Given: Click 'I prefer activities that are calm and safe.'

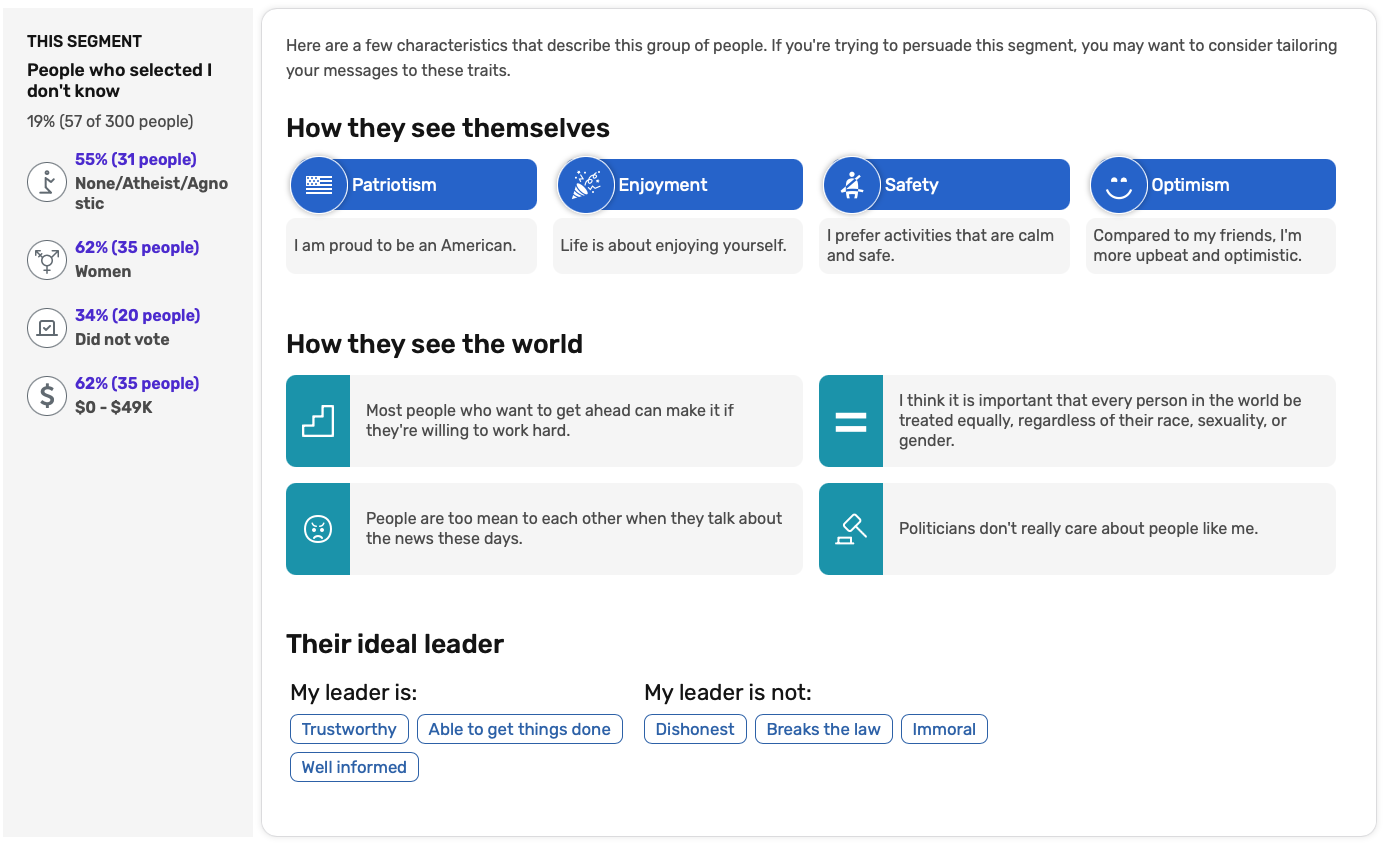Looking at the screenshot, I should point(940,245).
